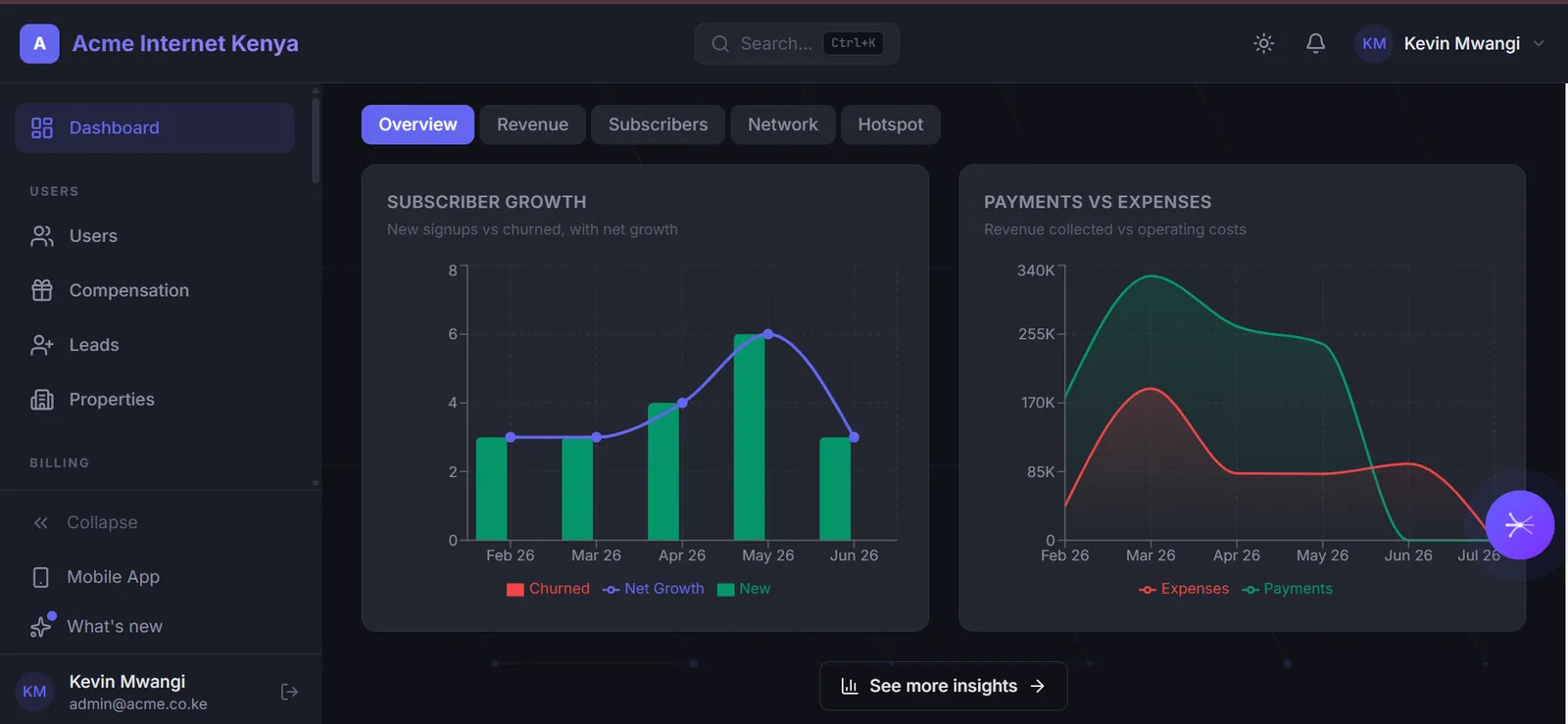Image resolution: width=1568 pixels, height=724 pixels.
Task: Focus the Search input field
Action: coord(797,43)
